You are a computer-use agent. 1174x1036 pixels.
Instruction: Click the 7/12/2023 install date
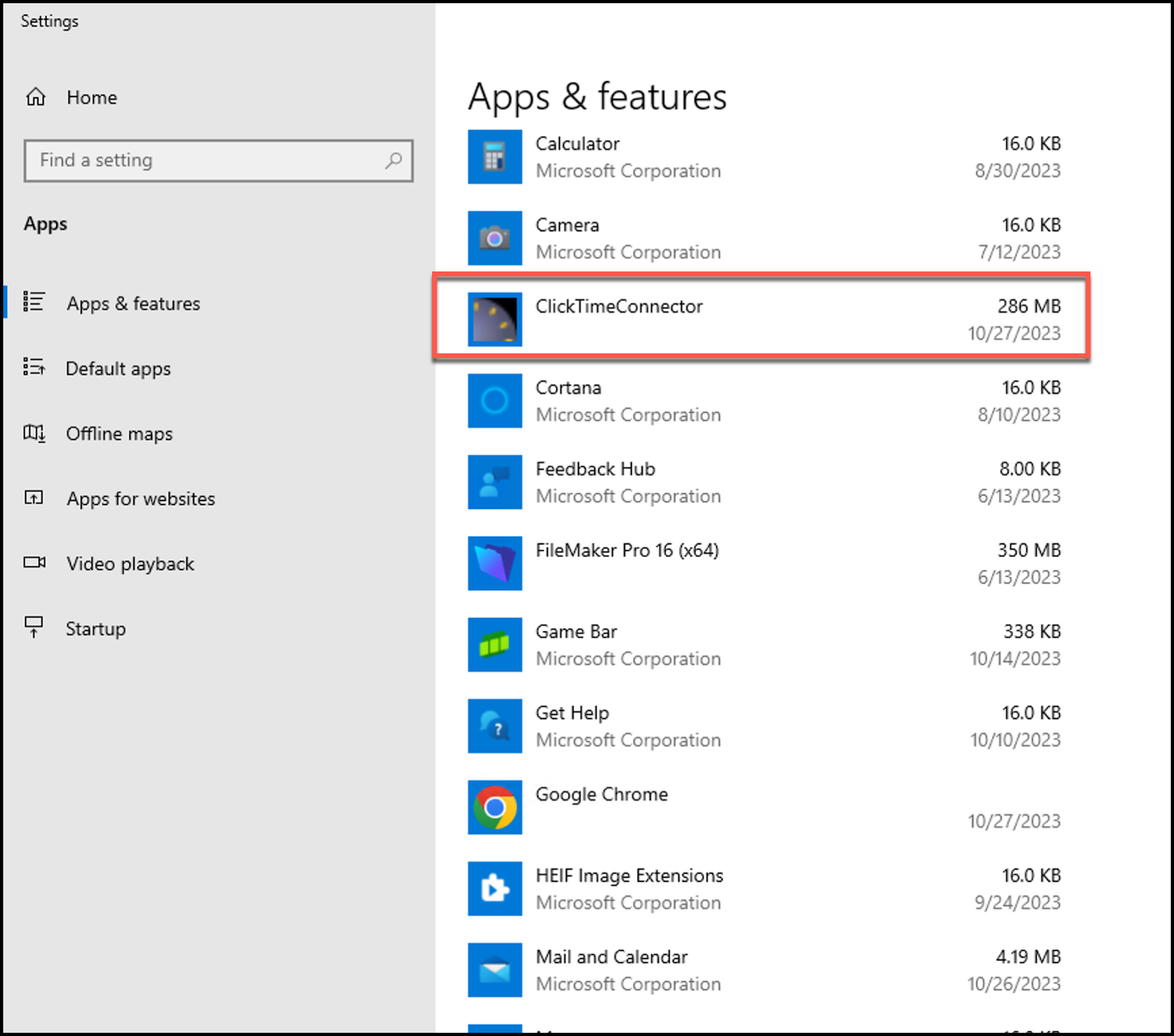[1020, 252]
